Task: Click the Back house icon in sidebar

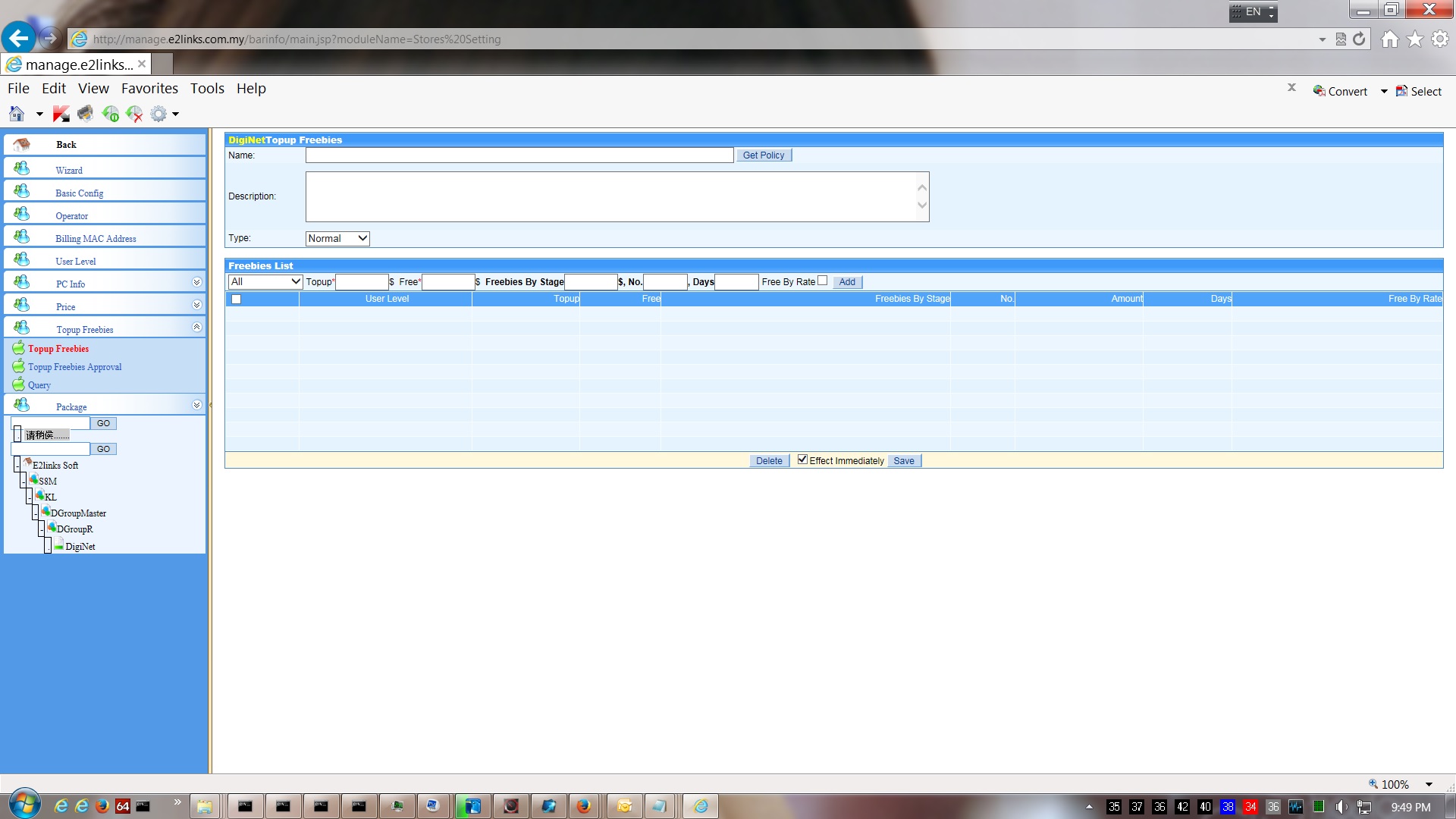Action: pyautogui.click(x=22, y=144)
